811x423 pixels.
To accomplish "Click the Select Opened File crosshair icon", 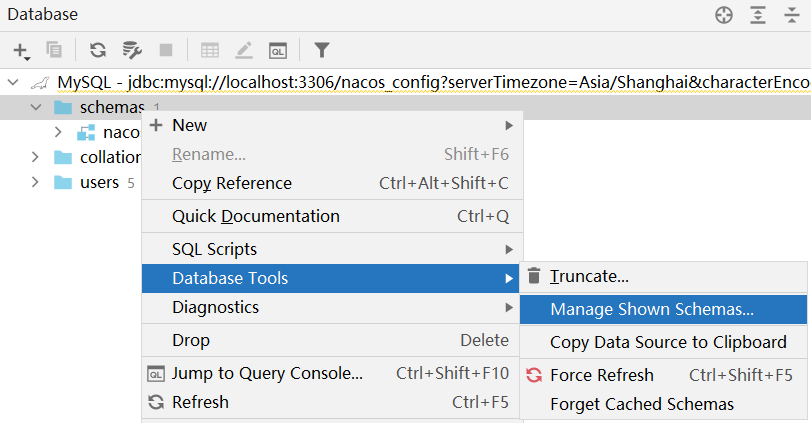I will [724, 15].
